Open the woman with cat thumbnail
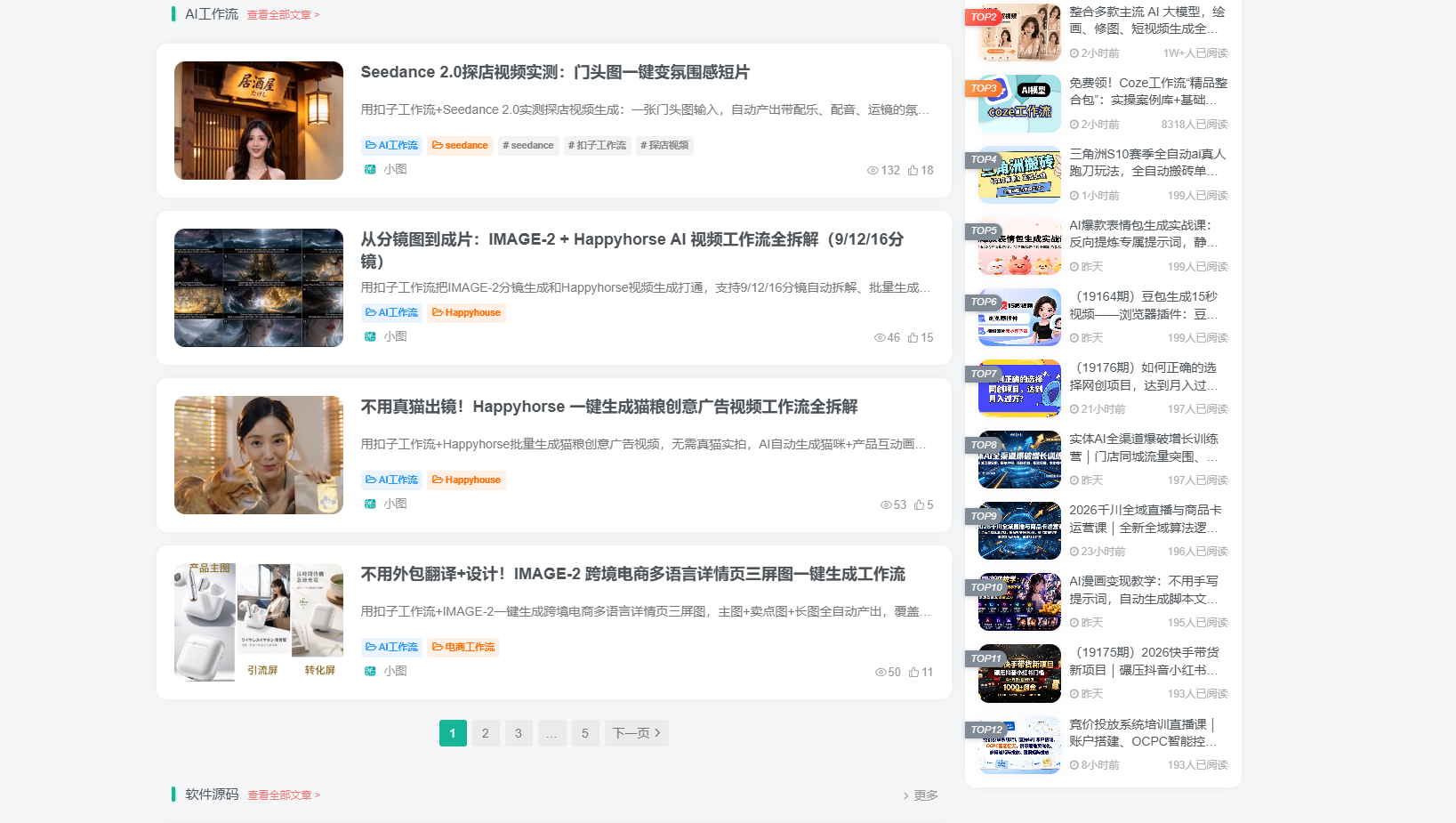1456x823 pixels. tap(259, 455)
